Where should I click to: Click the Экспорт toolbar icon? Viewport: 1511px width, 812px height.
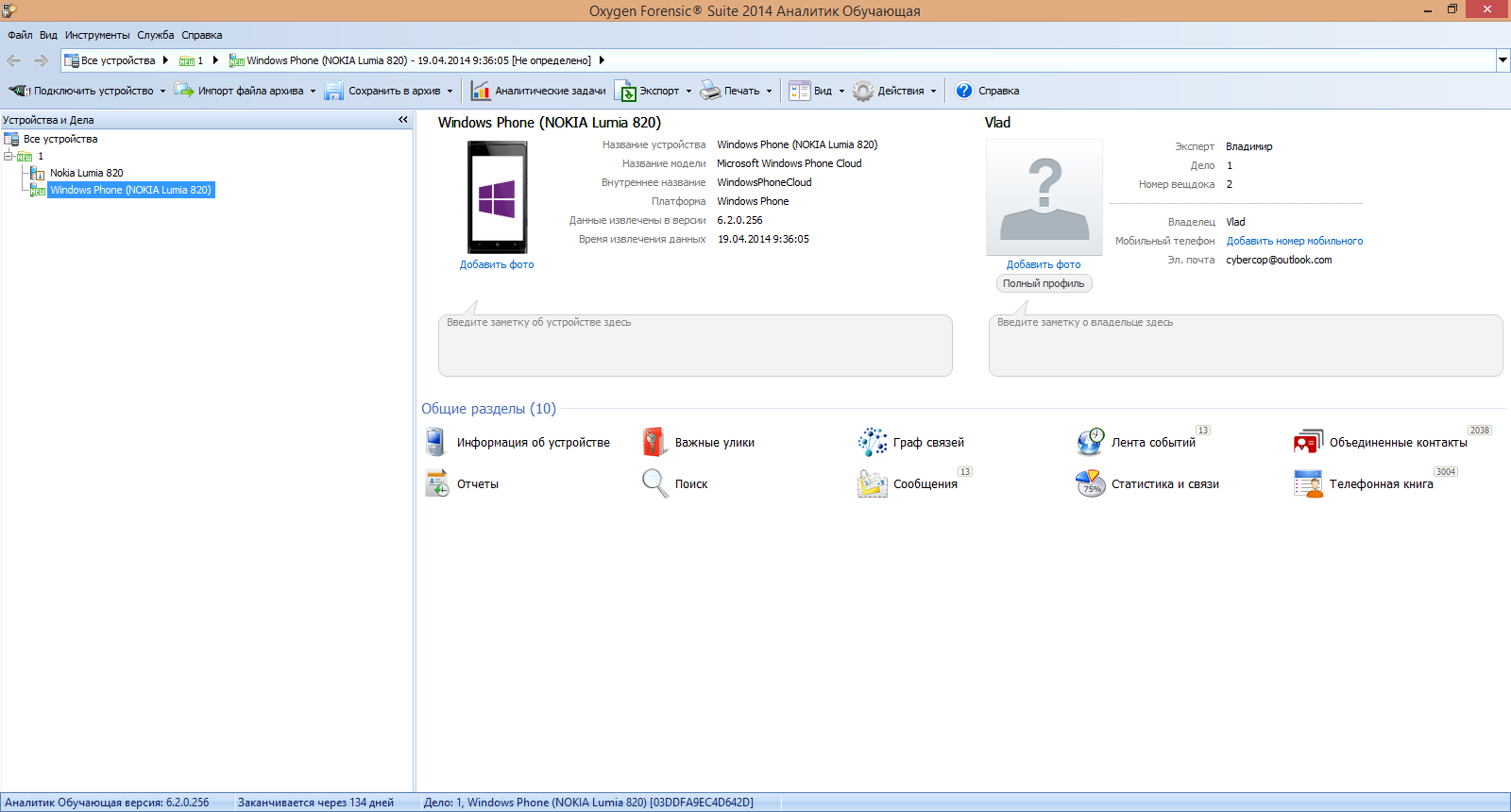coord(625,91)
